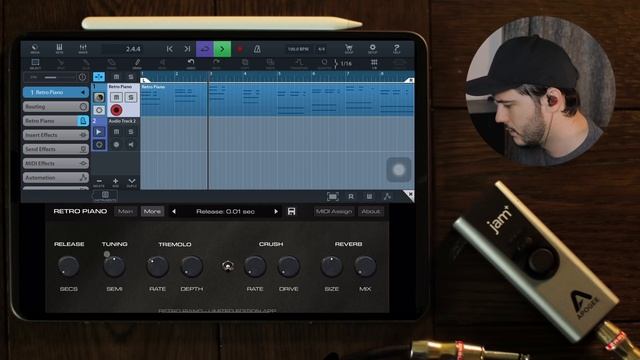
Task: Choose the Glue tool
Action: click(86, 63)
